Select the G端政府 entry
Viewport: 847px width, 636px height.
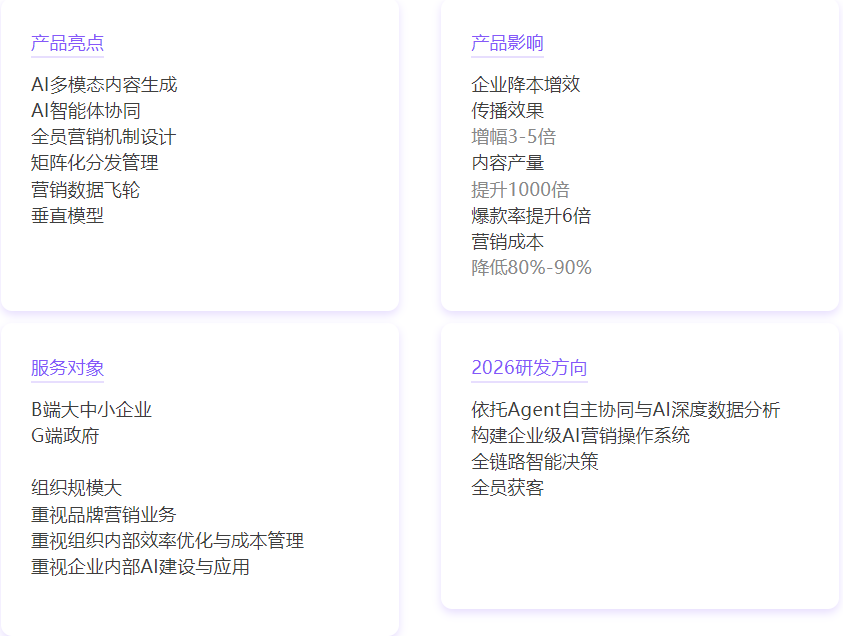(x=65, y=436)
